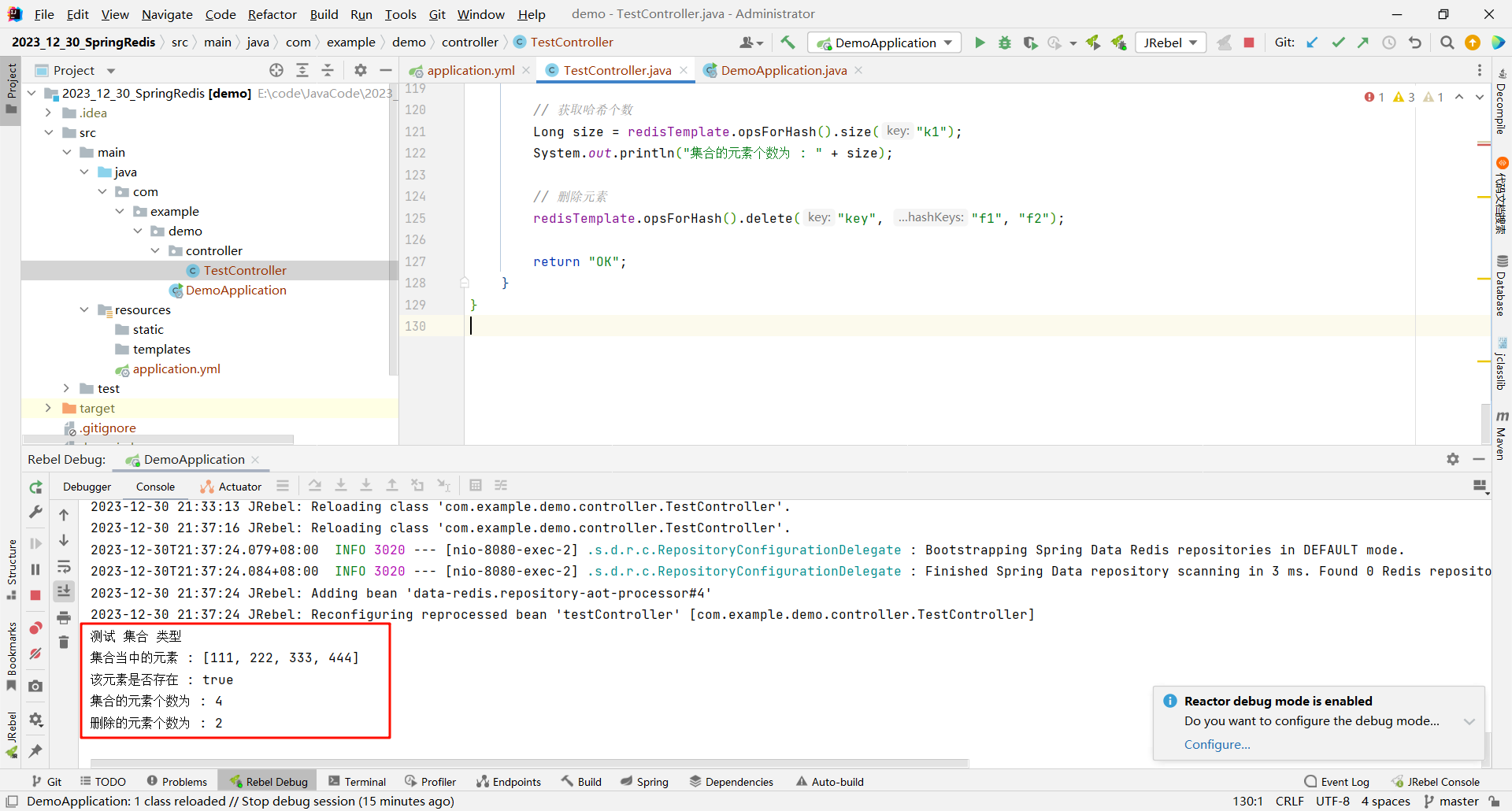Update project with Git pull arrow
The height and width of the screenshot is (811, 1512).
click(1312, 43)
